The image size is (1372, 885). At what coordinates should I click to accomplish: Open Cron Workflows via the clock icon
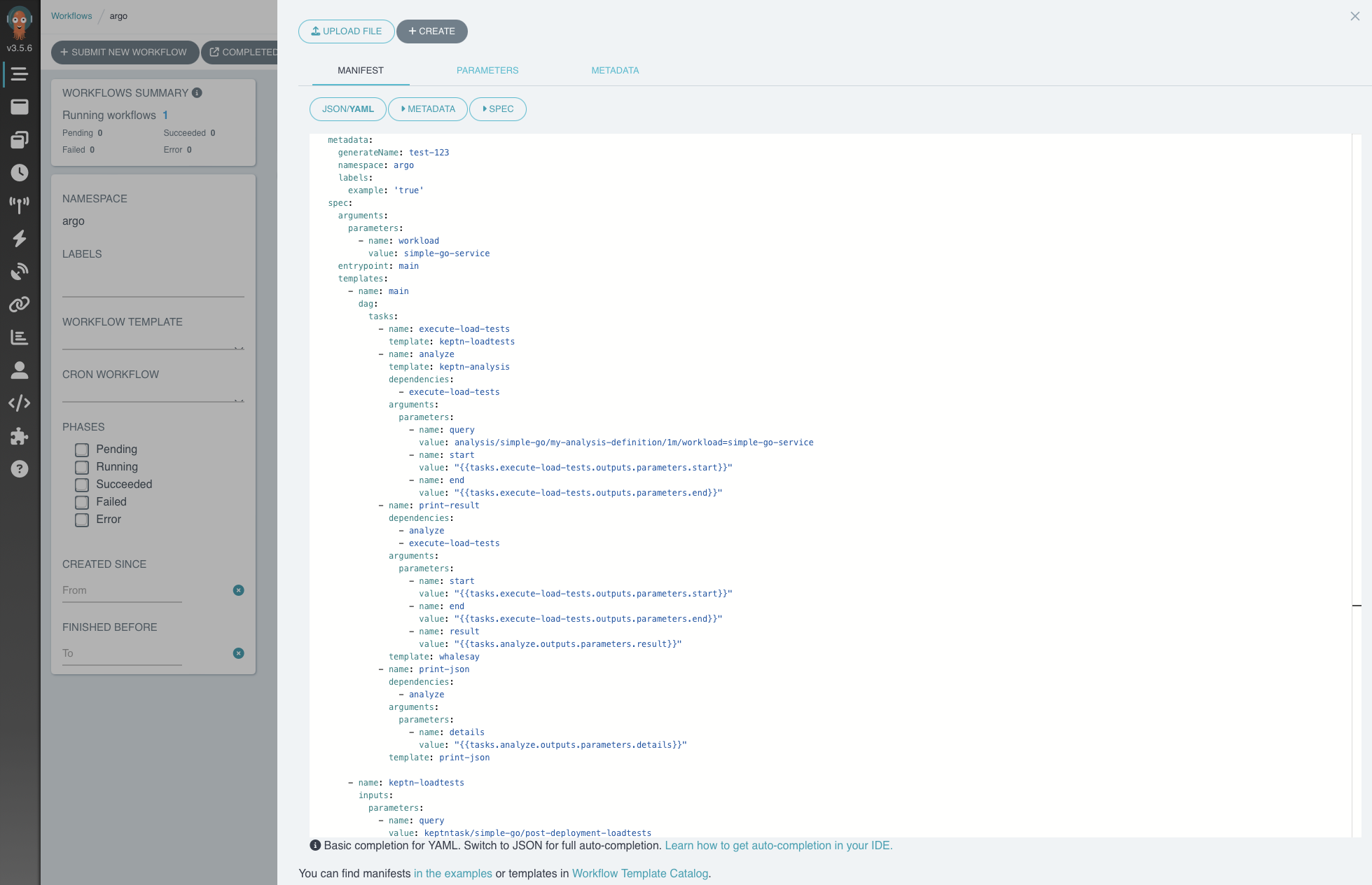pos(20,173)
